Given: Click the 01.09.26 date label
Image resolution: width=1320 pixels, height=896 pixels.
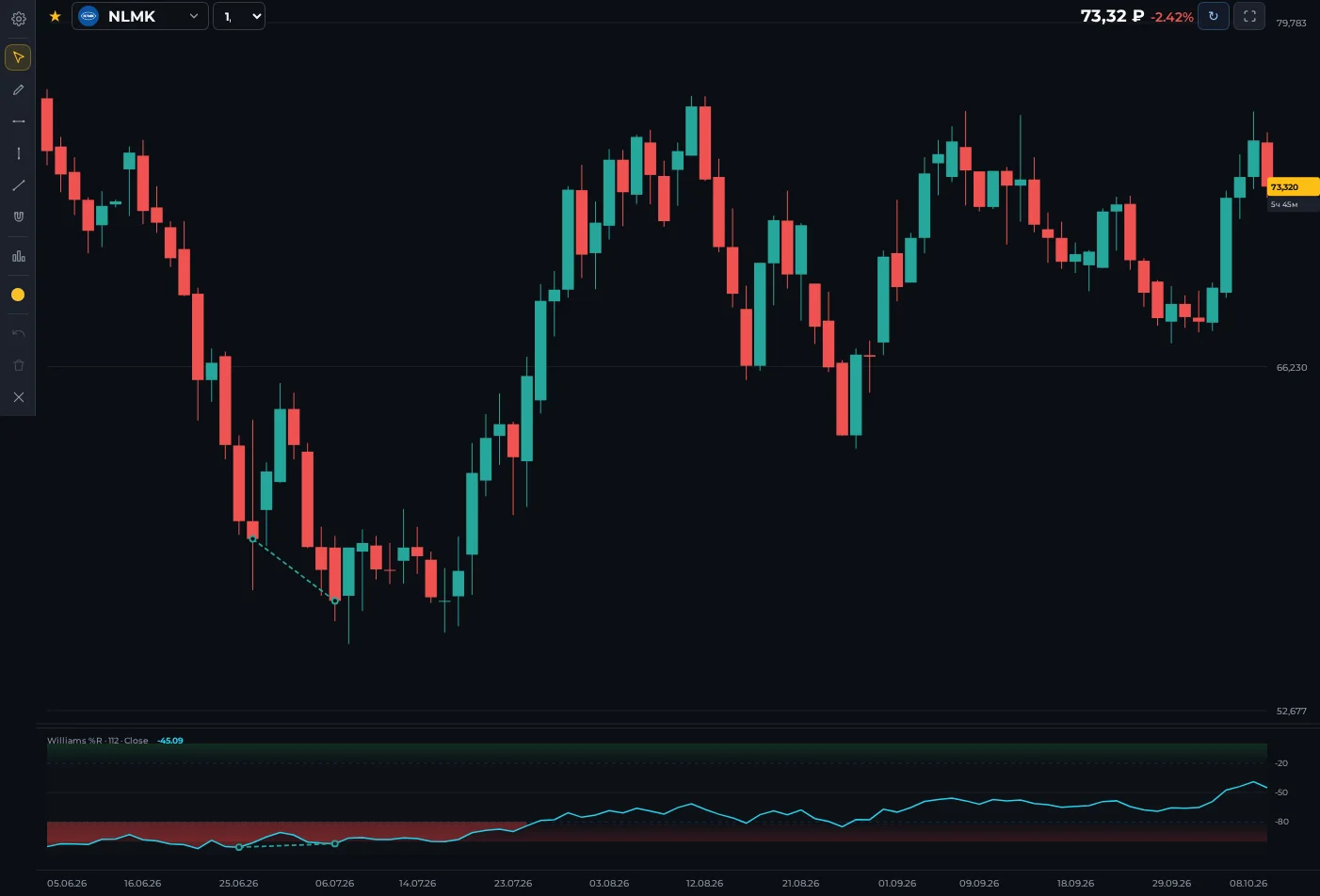Looking at the screenshot, I should [897, 884].
